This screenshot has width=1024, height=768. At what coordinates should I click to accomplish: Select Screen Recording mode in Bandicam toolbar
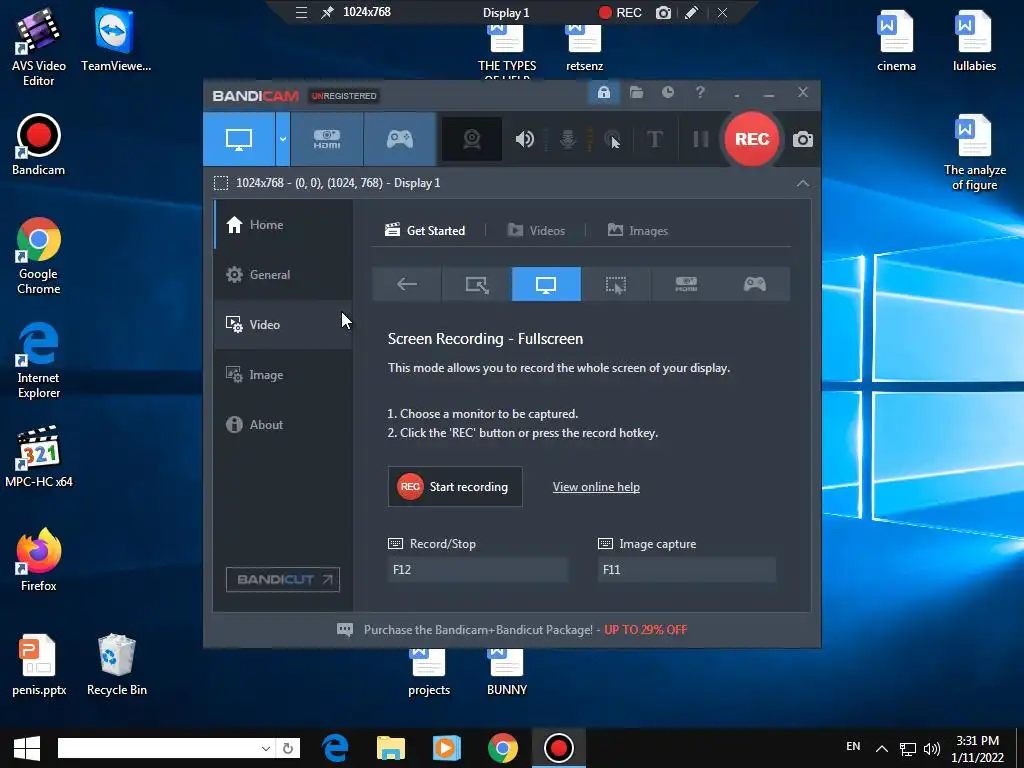point(239,139)
